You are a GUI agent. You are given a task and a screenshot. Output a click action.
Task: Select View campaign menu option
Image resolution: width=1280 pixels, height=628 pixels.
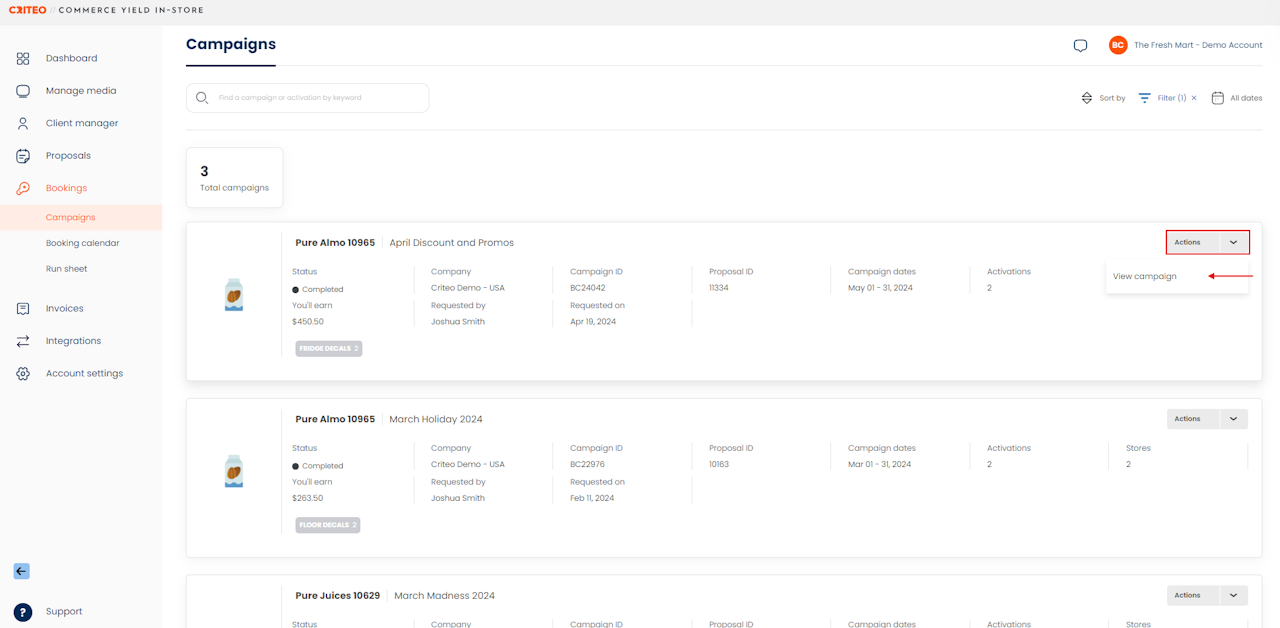[1145, 277]
